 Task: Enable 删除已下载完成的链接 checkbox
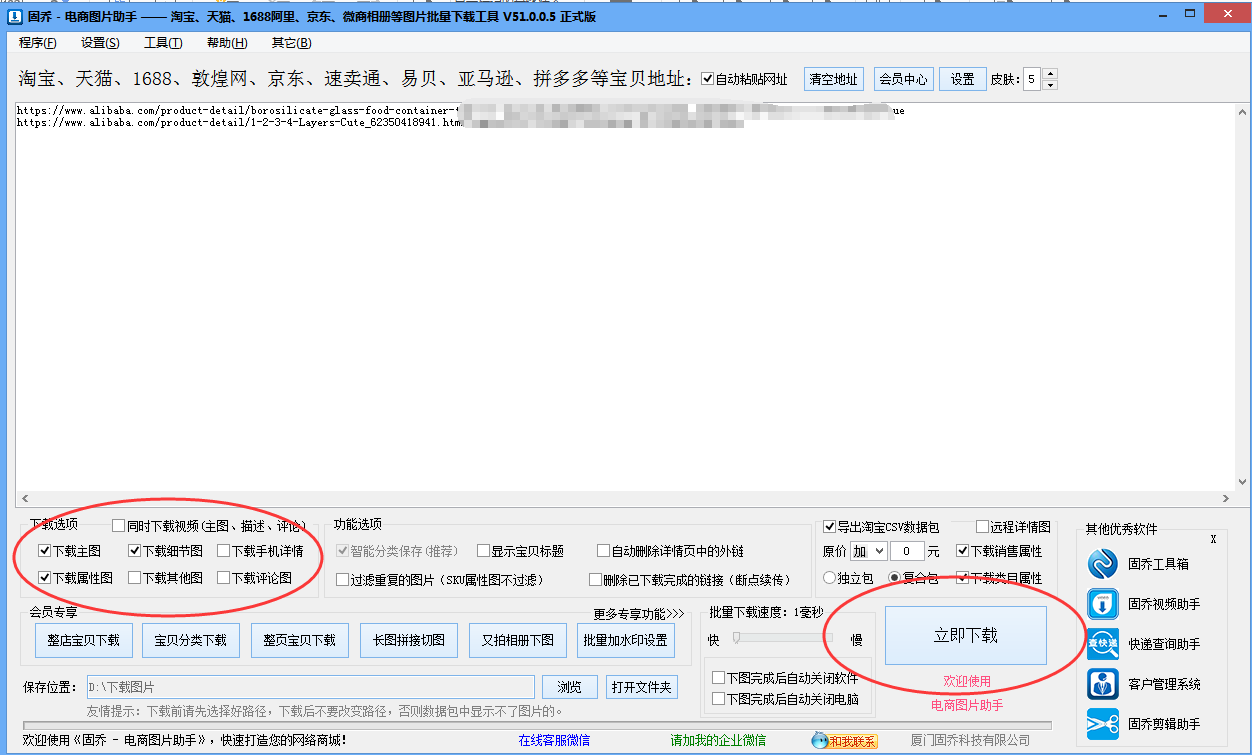pos(595,580)
